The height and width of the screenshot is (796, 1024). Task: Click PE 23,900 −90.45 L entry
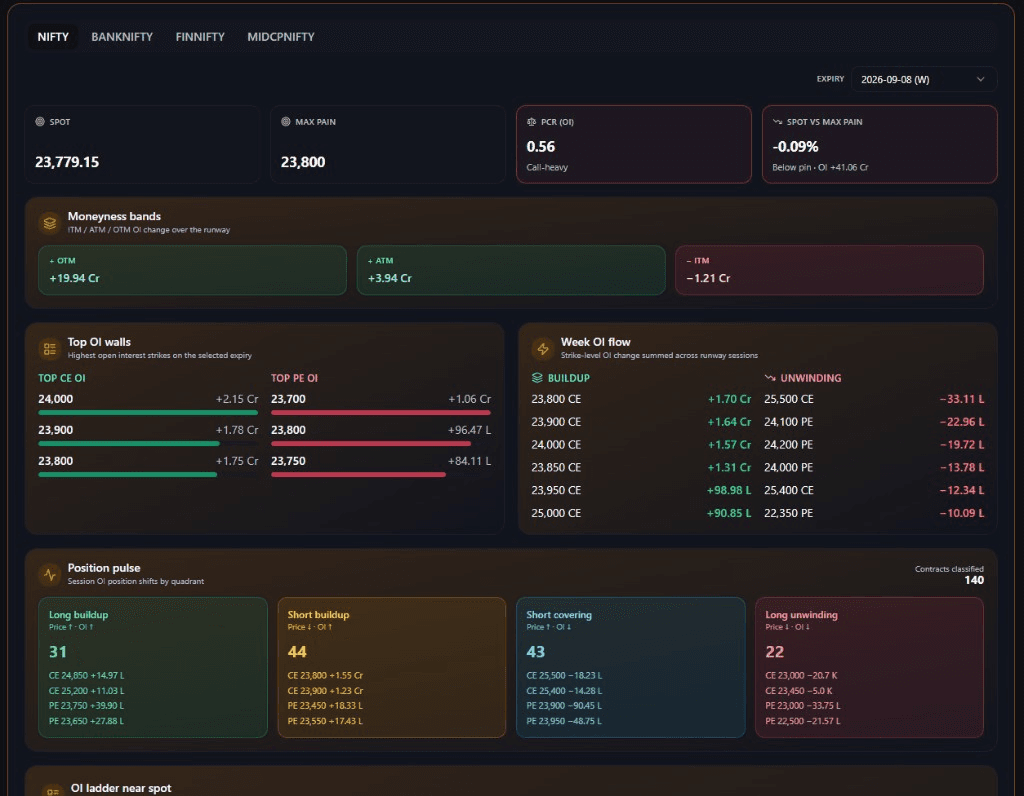(x=564, y=705)
